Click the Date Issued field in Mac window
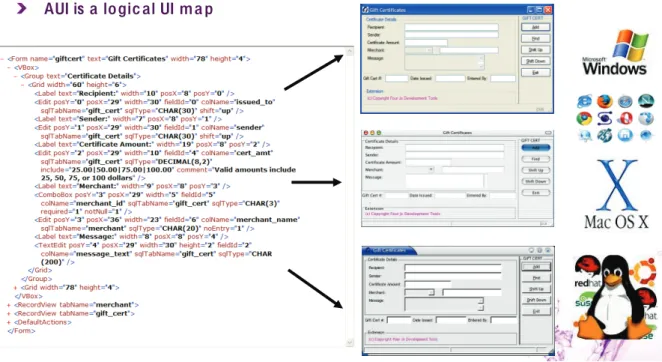662x362 pixels. [449, 196]
